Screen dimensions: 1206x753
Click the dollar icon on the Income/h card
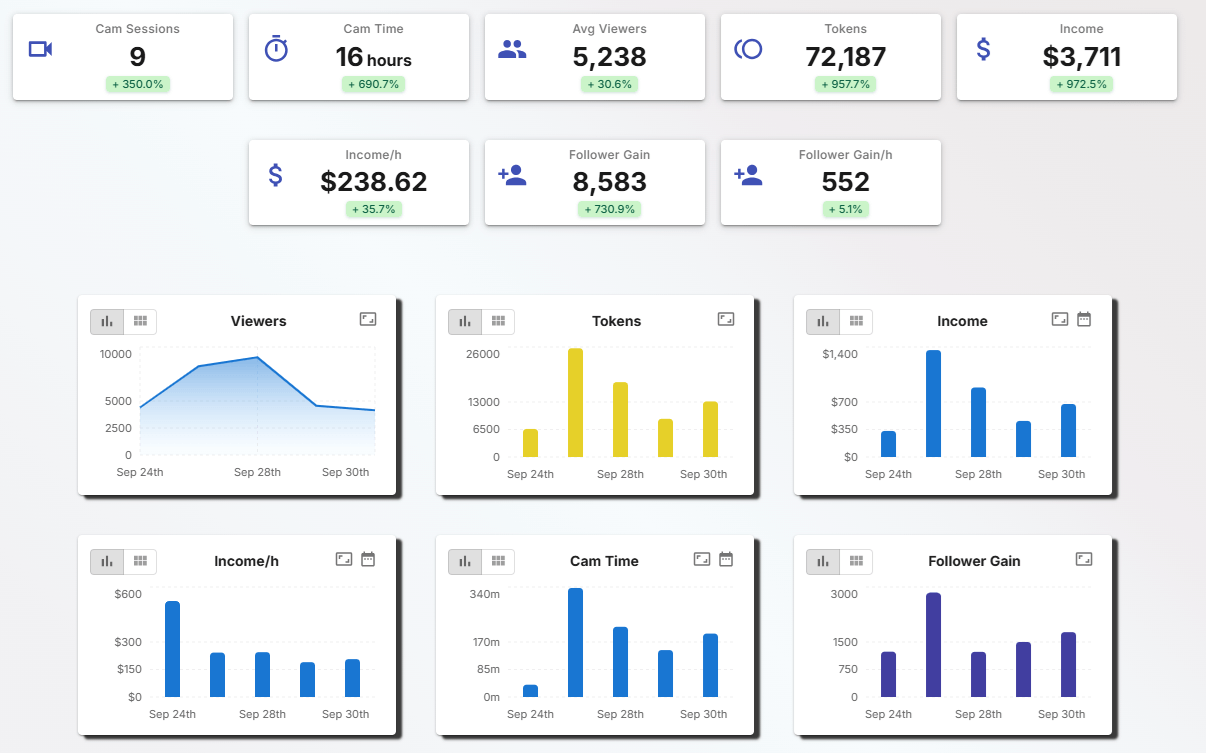tap(276, 175)
